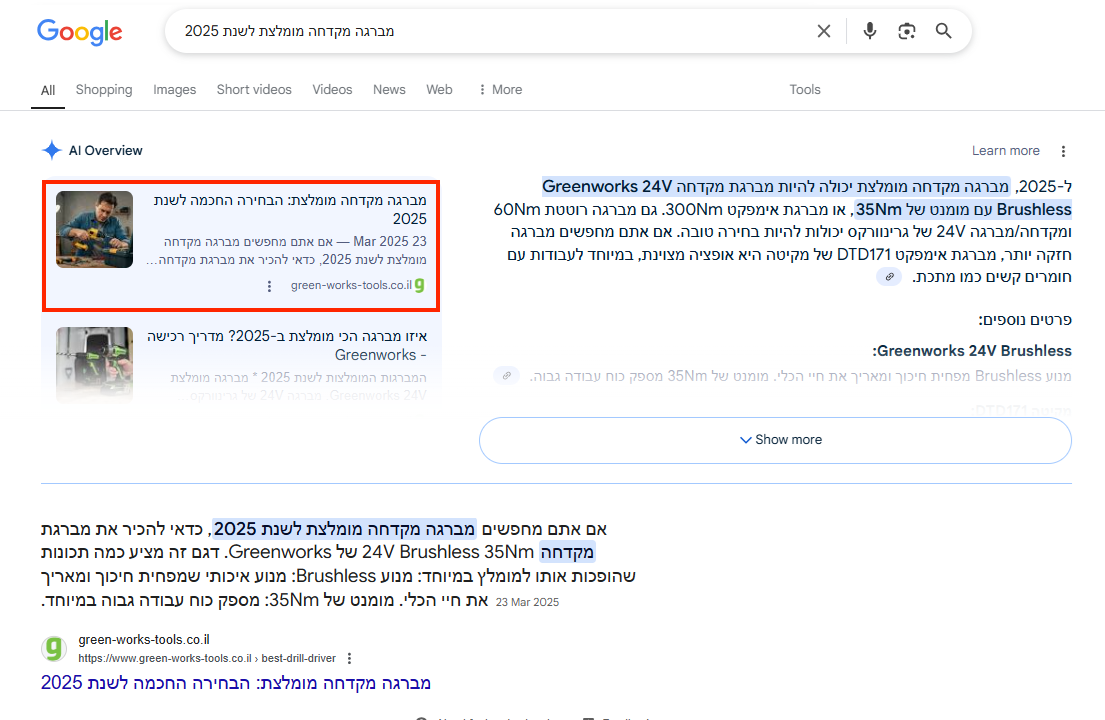Click the https://www.green-works-tools.co.il best-drill-driver URL
1105x720 pixels.
(207, 658)
